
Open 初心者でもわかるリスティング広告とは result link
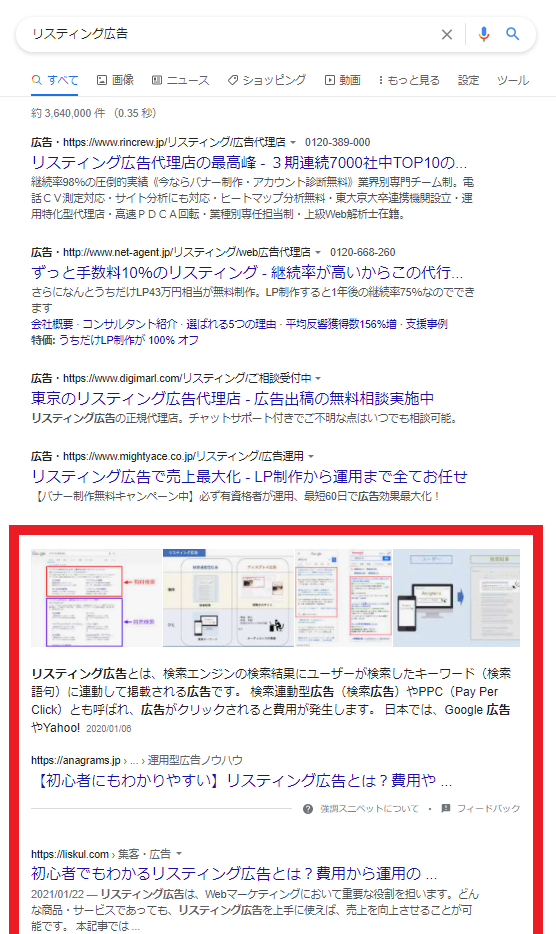[234, 874]
